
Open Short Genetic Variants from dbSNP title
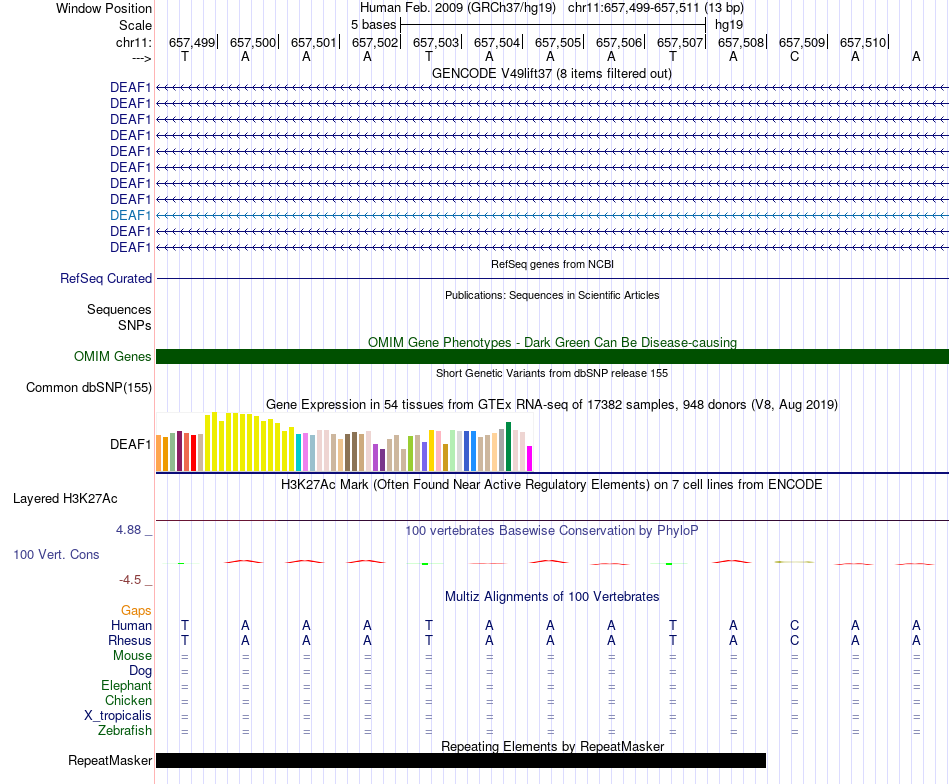(552, 373)
